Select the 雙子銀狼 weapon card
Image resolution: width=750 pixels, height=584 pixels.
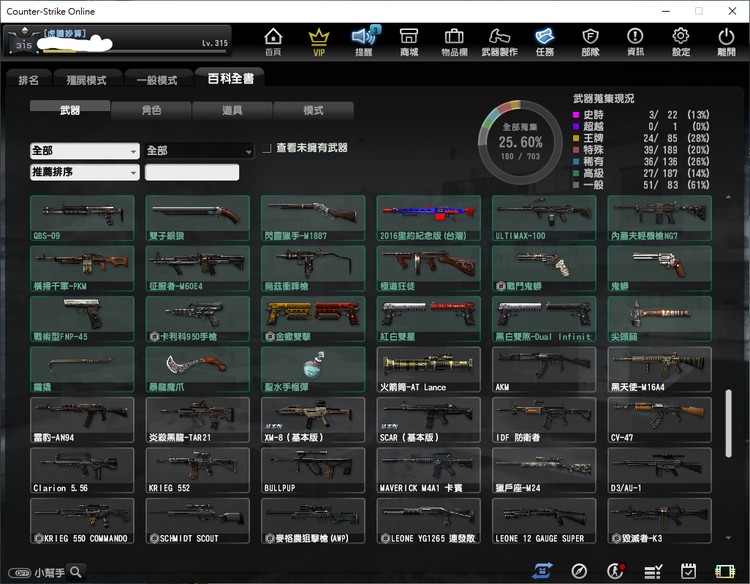tap(198, 218)
